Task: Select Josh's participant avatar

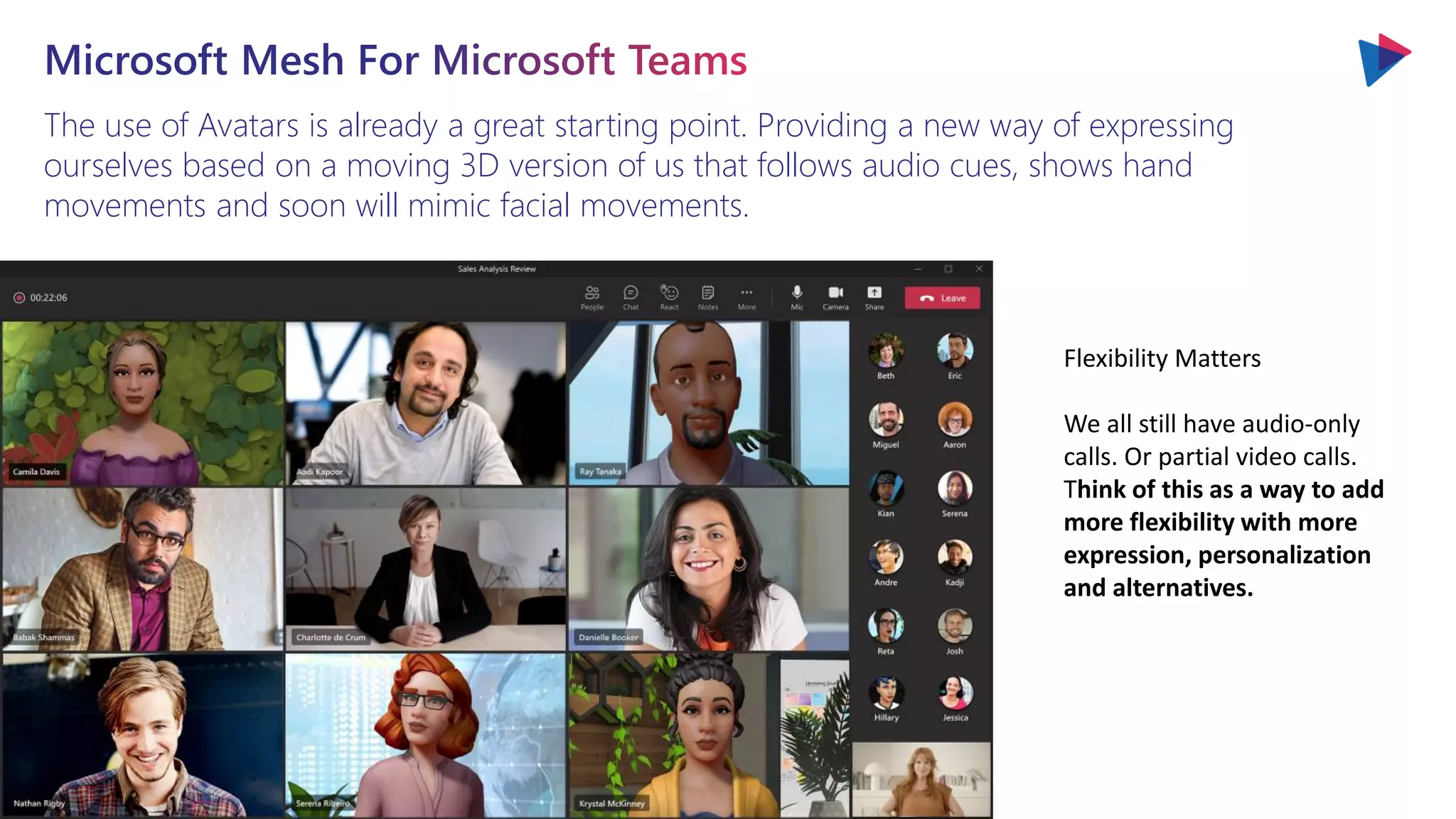Action: click(x=955, y=626)
